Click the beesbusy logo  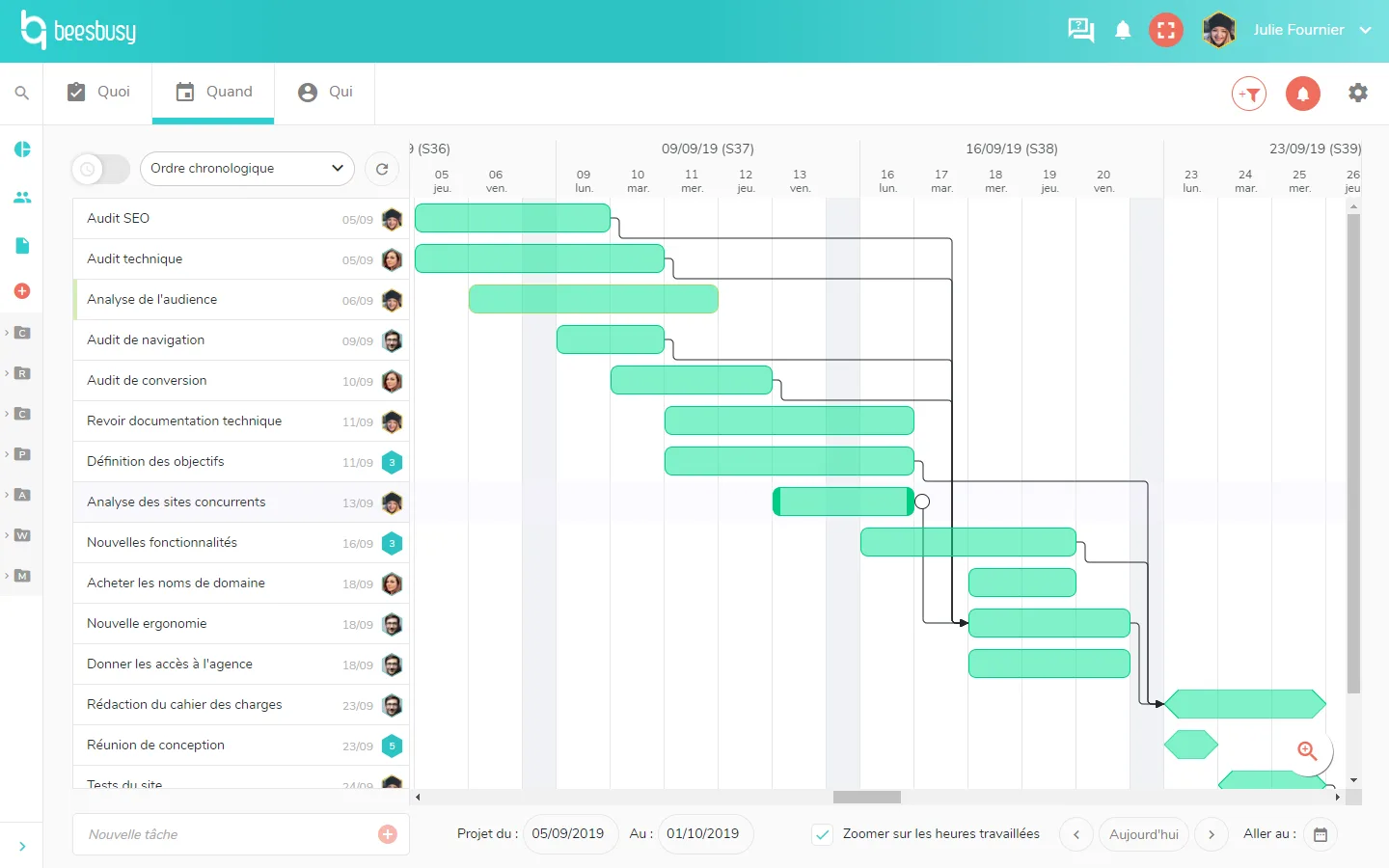[x=79, y=31]
